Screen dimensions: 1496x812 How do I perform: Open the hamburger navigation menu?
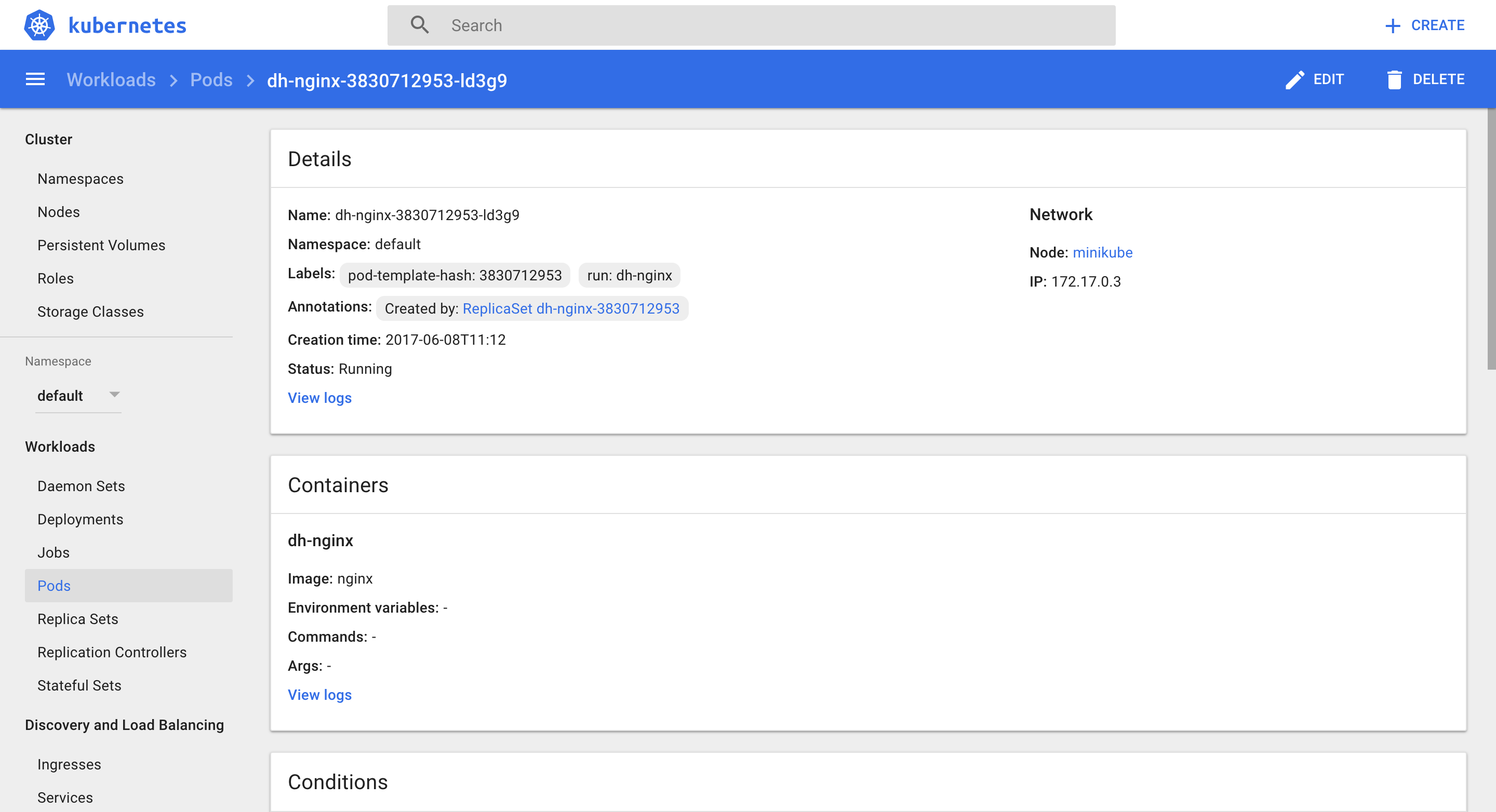(x=35, y=79)
